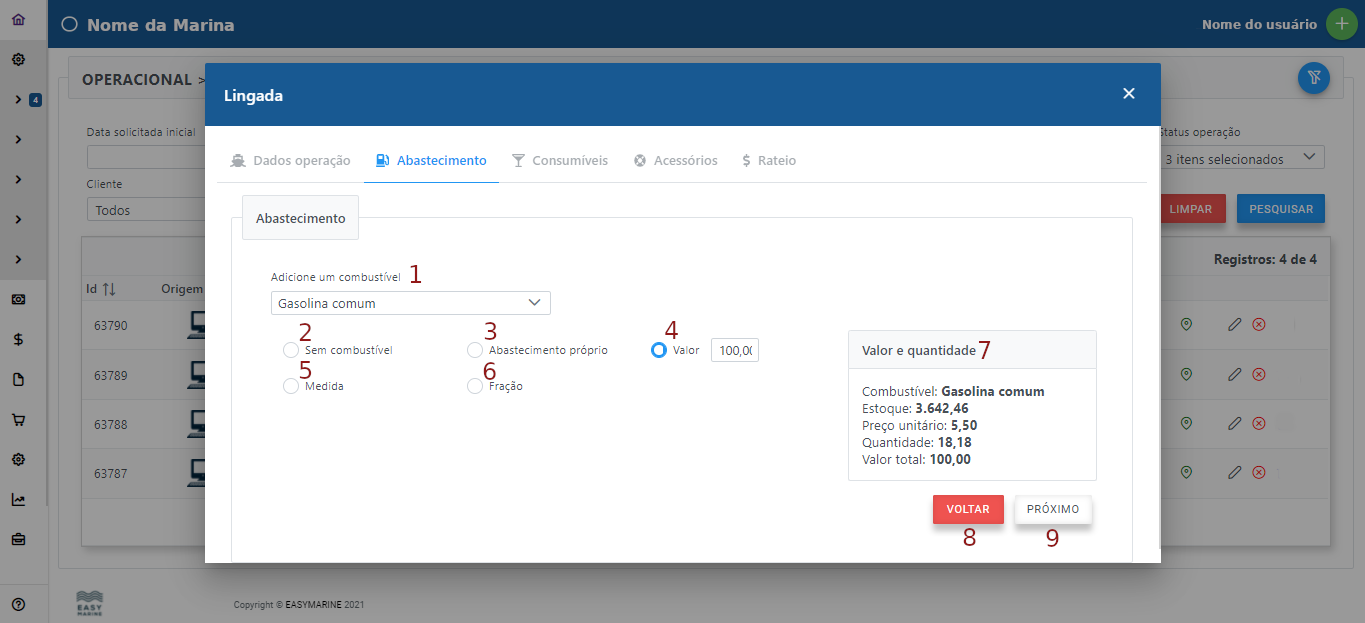Open the shopping cart icon in sidebar
The image size is (1365, 623).
(x=18, y=420)
